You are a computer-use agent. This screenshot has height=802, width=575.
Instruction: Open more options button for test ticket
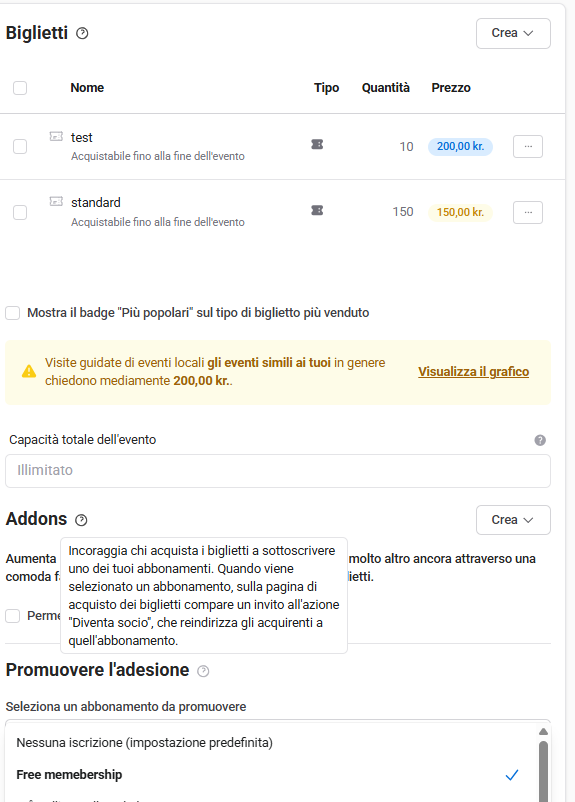[528, 147]
